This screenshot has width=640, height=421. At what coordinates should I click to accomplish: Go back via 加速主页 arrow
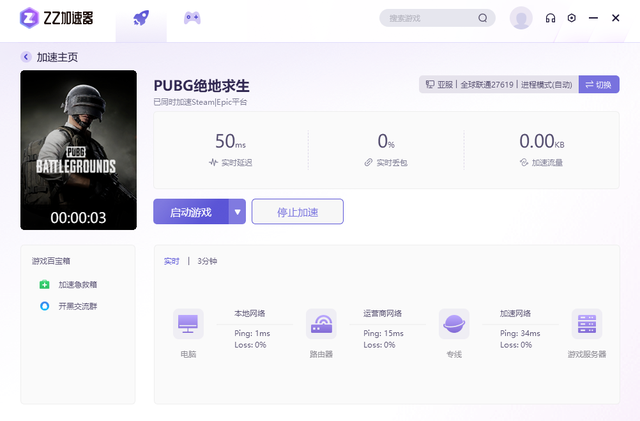click(26, 57)
